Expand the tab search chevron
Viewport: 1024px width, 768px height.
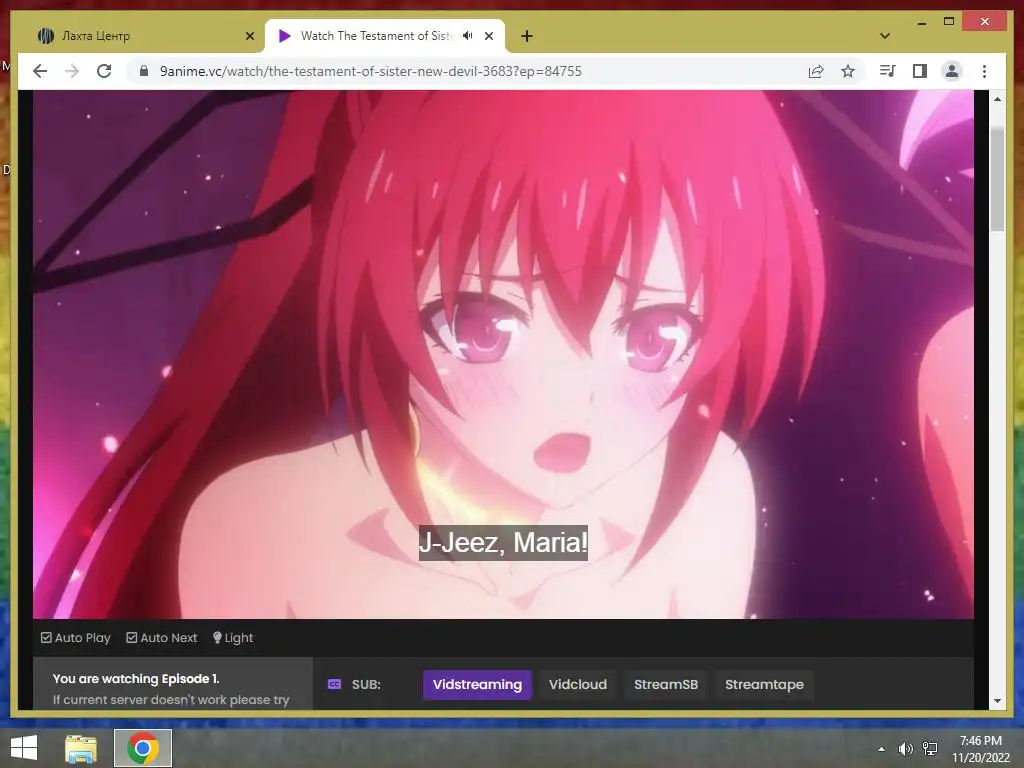[x=885, y=36]
